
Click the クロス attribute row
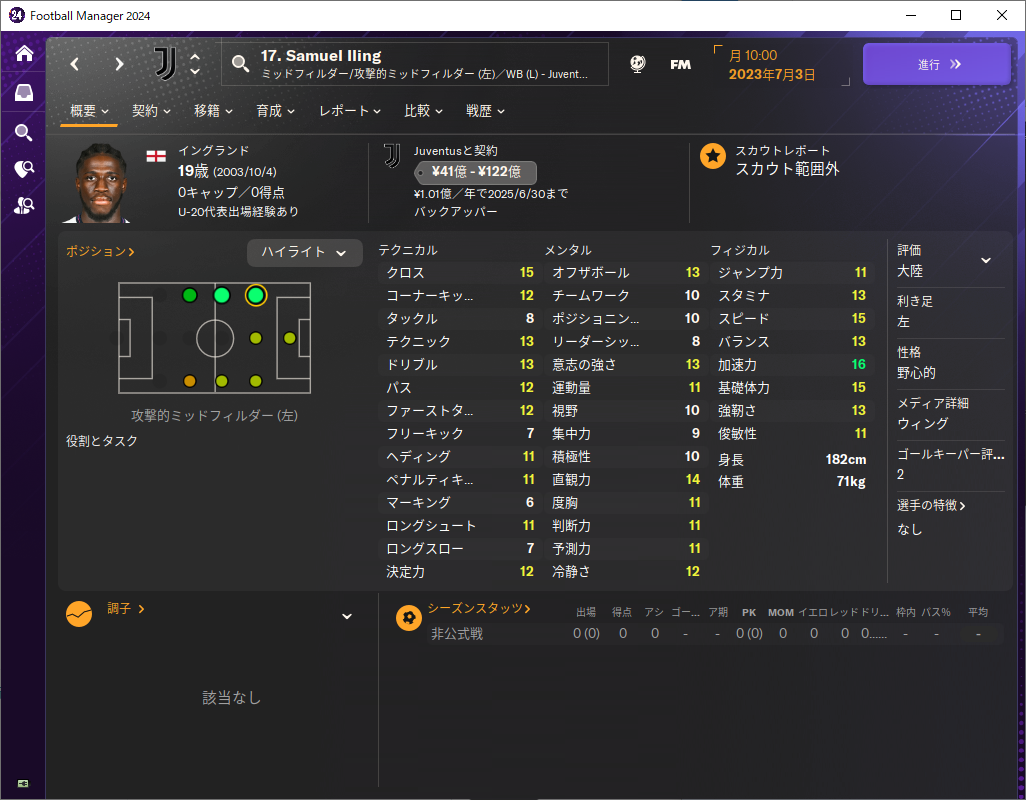(459, 273)
